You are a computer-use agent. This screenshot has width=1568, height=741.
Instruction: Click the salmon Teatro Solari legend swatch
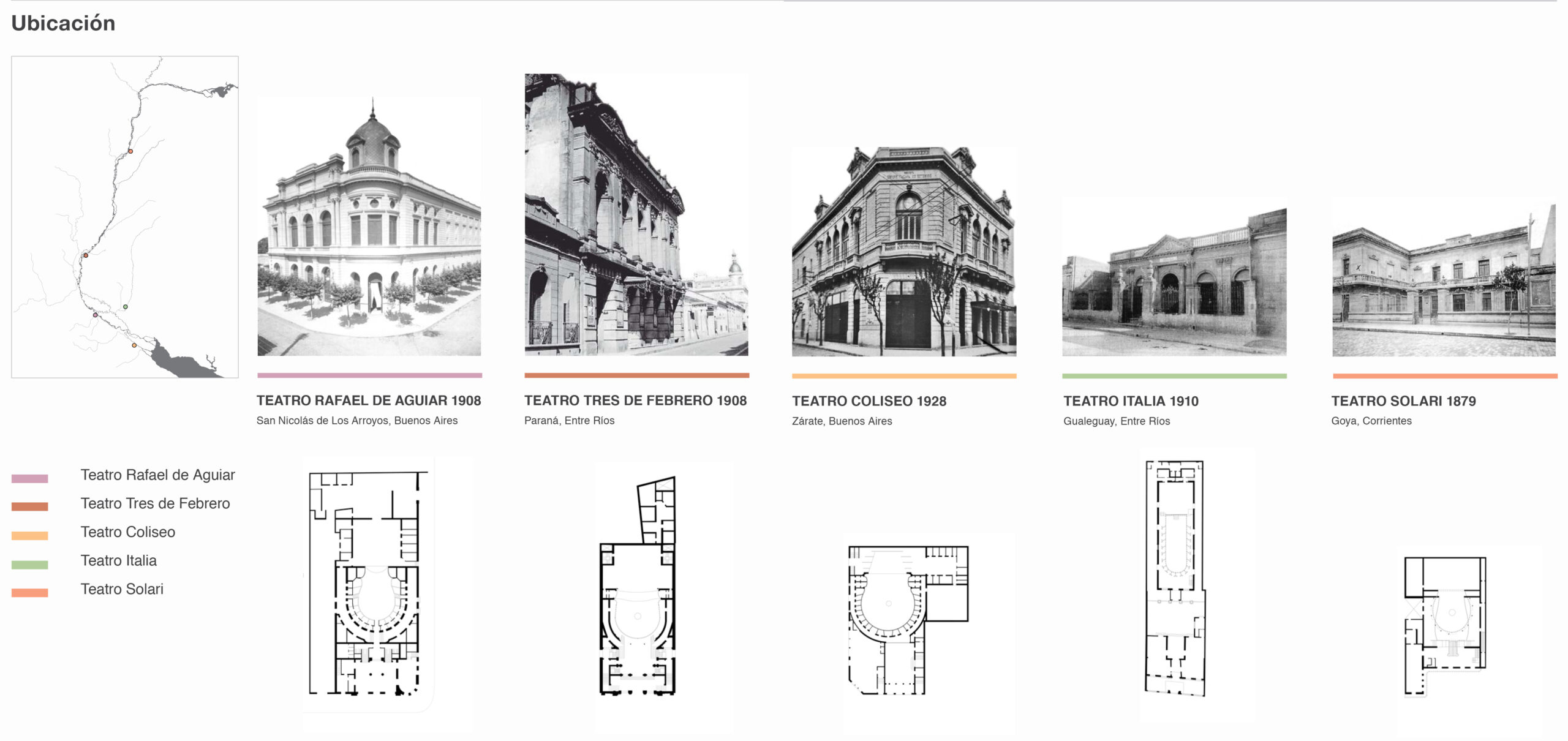point(29,593)
